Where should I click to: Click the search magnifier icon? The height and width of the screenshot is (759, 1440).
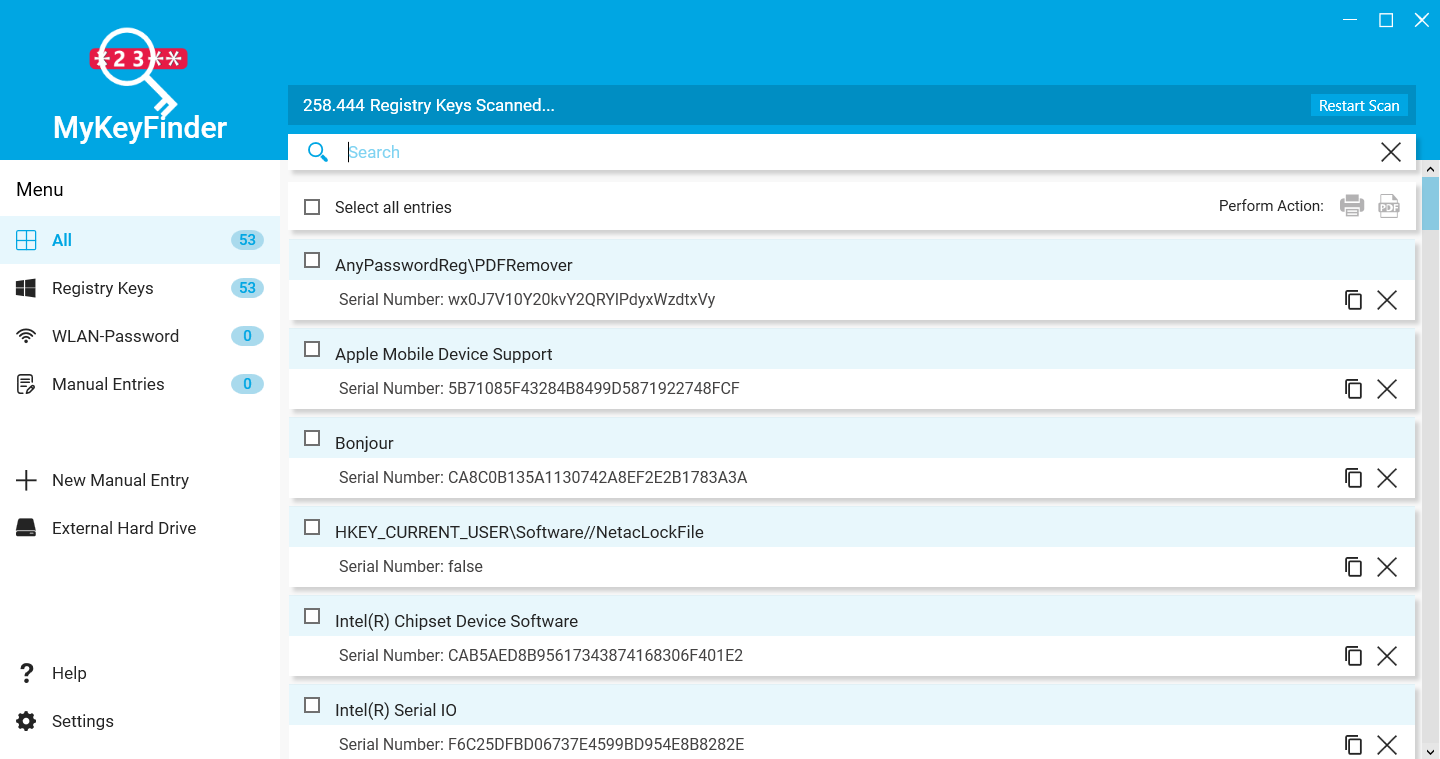click(x=318, y=152)
